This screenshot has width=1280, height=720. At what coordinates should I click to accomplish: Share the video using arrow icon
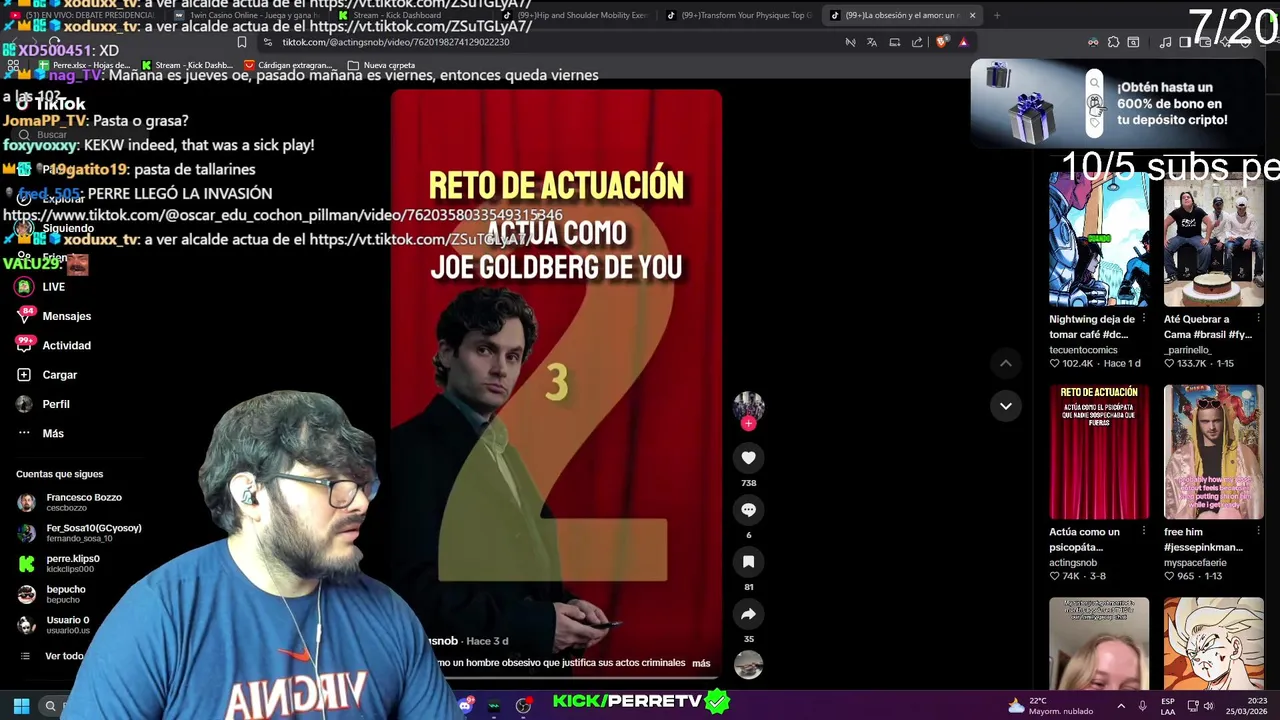pos(748,614)
